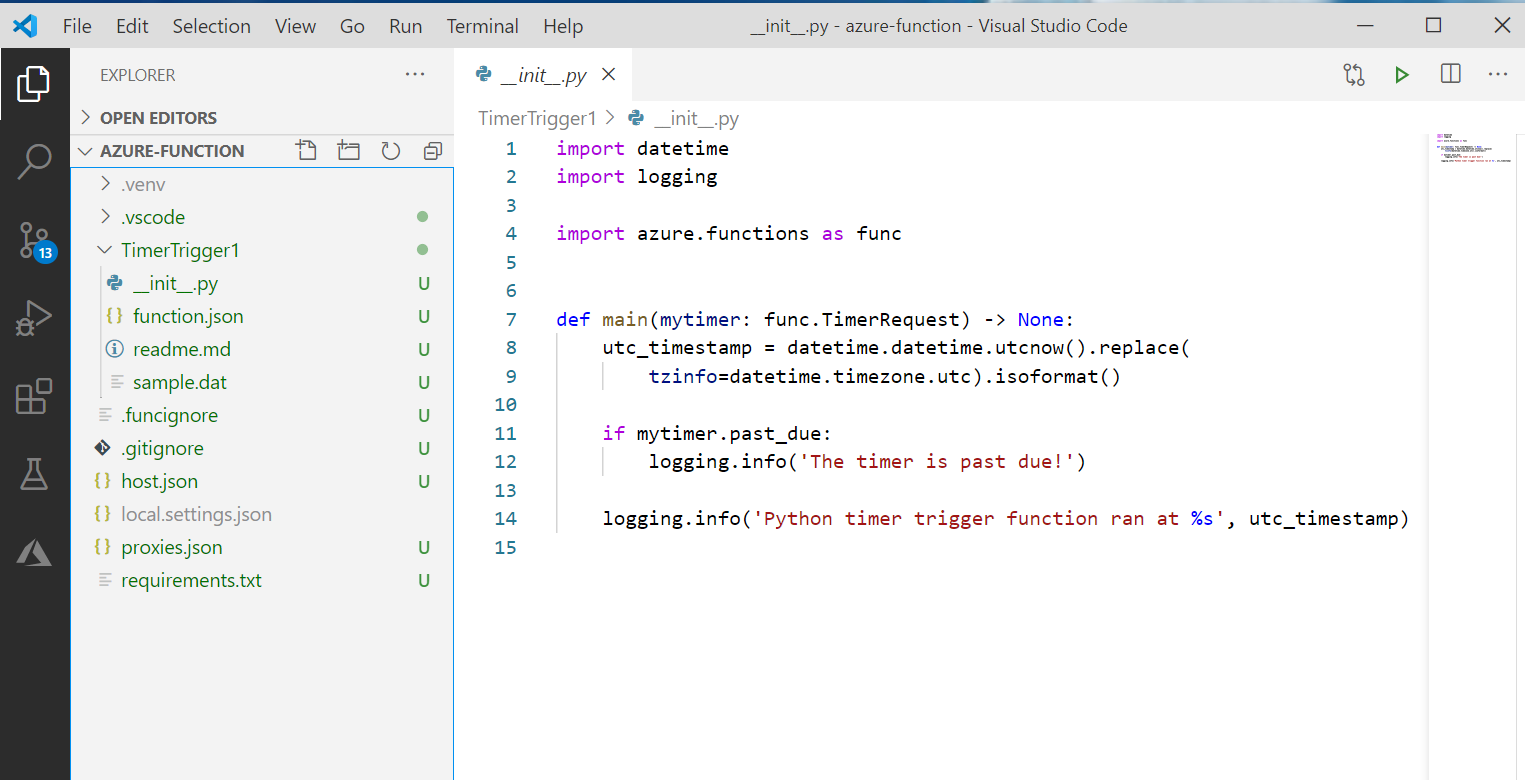Open the Terminal menu
This screenshot has width=1525, height=780.
483,26
